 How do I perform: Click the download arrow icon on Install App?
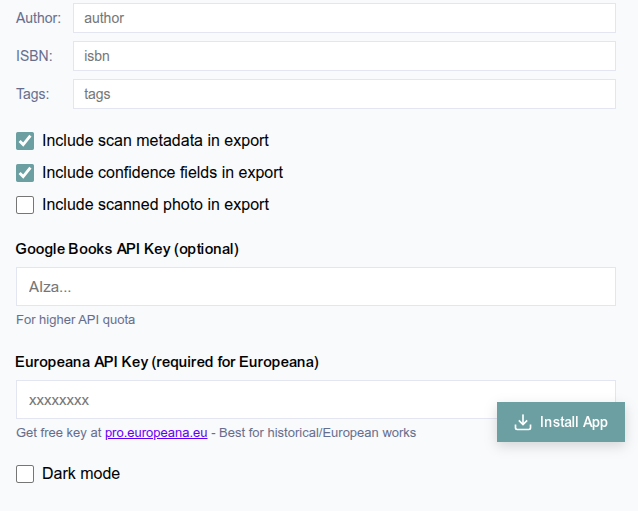tap(523, 422)
